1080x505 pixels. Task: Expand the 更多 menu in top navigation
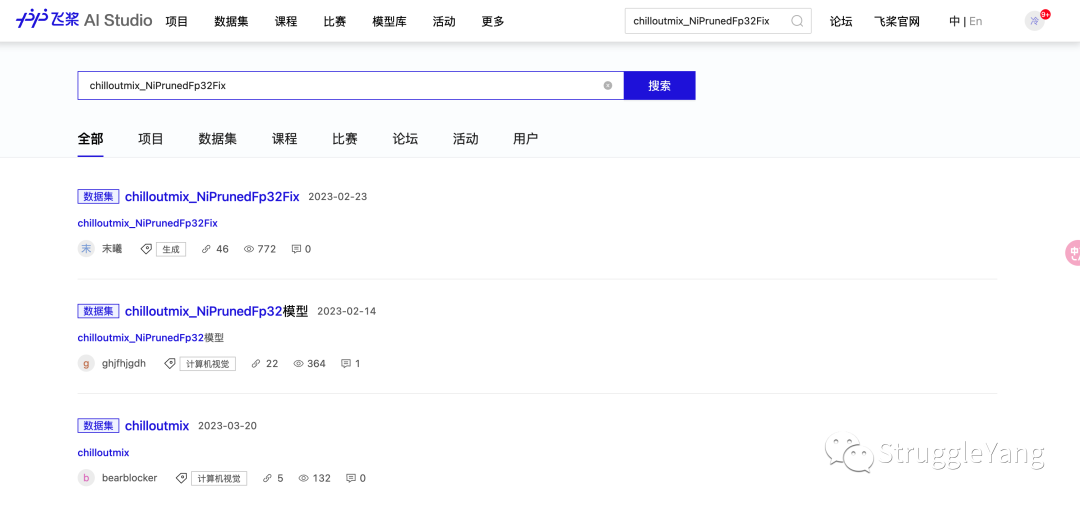(x=493, y=21)
